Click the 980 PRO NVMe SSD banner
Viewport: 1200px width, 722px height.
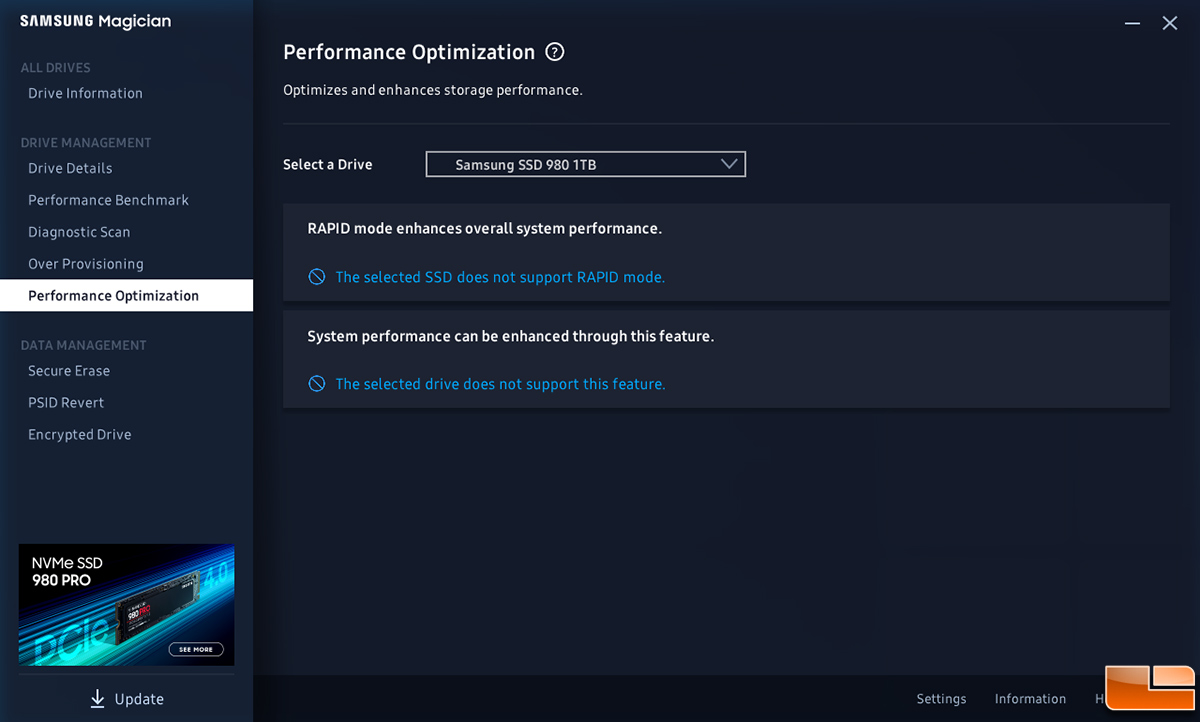[126, 605]
